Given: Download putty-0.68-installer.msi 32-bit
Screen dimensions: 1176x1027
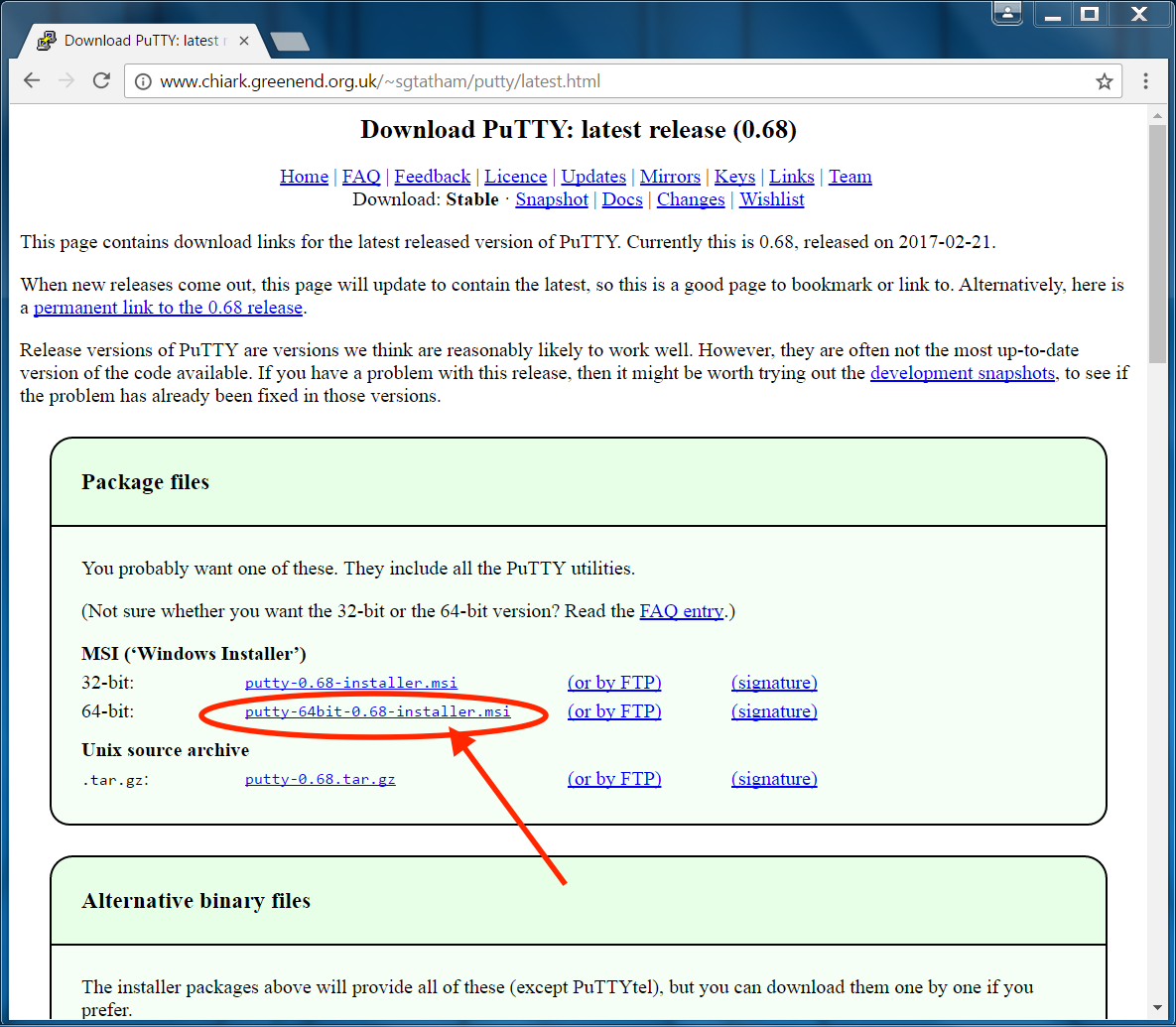Looking at the screenshot, I should pos(351,683).
